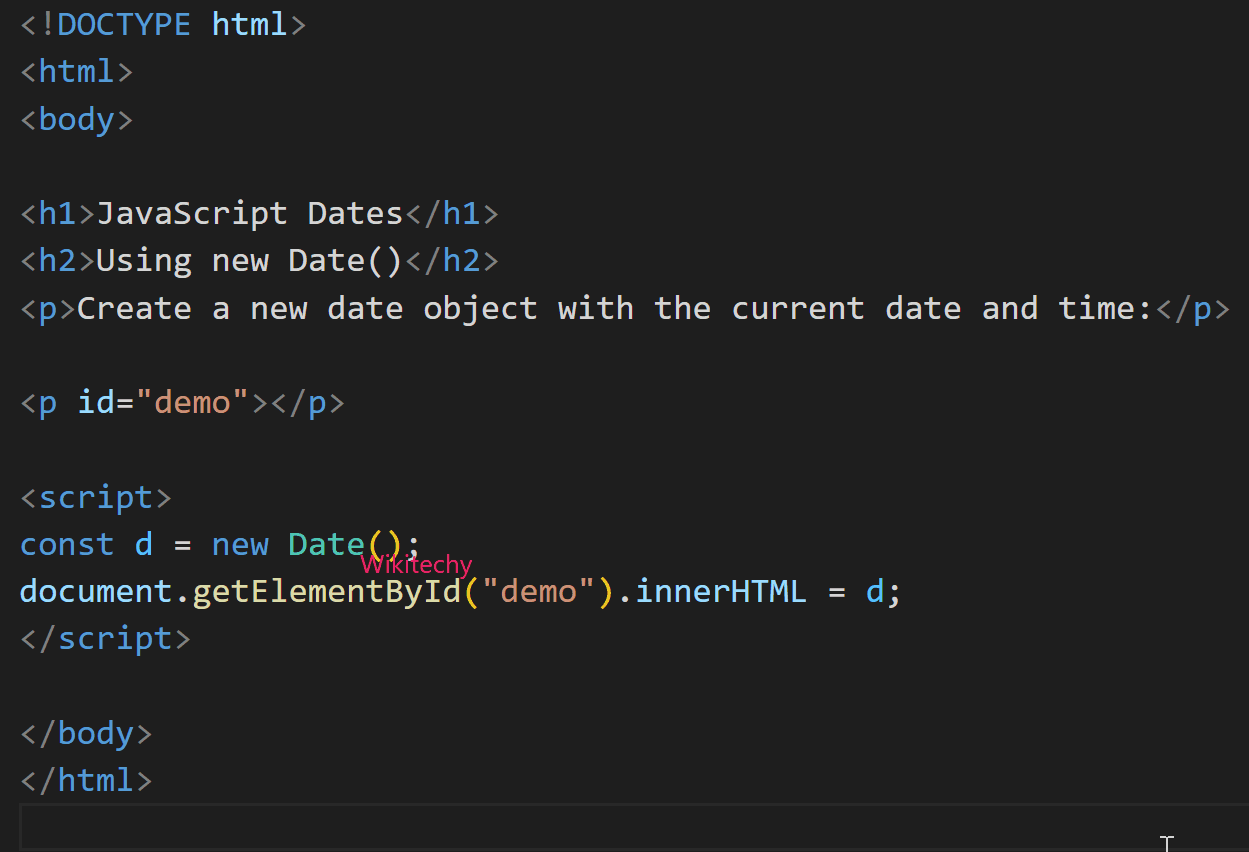The height and width of the screenshot is (852, 1249).
Task: Click the closing script tag
Action: tap(105, 638)
